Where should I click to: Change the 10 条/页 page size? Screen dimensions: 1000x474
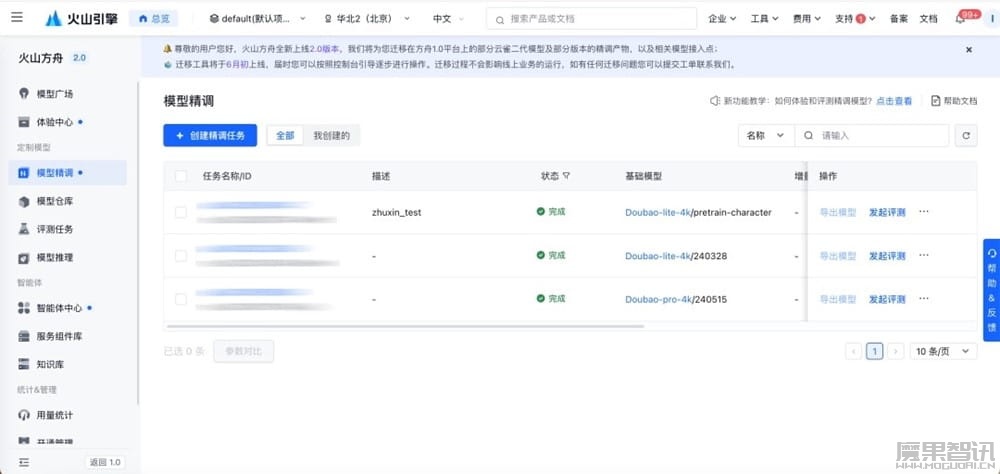coord(943,351)
